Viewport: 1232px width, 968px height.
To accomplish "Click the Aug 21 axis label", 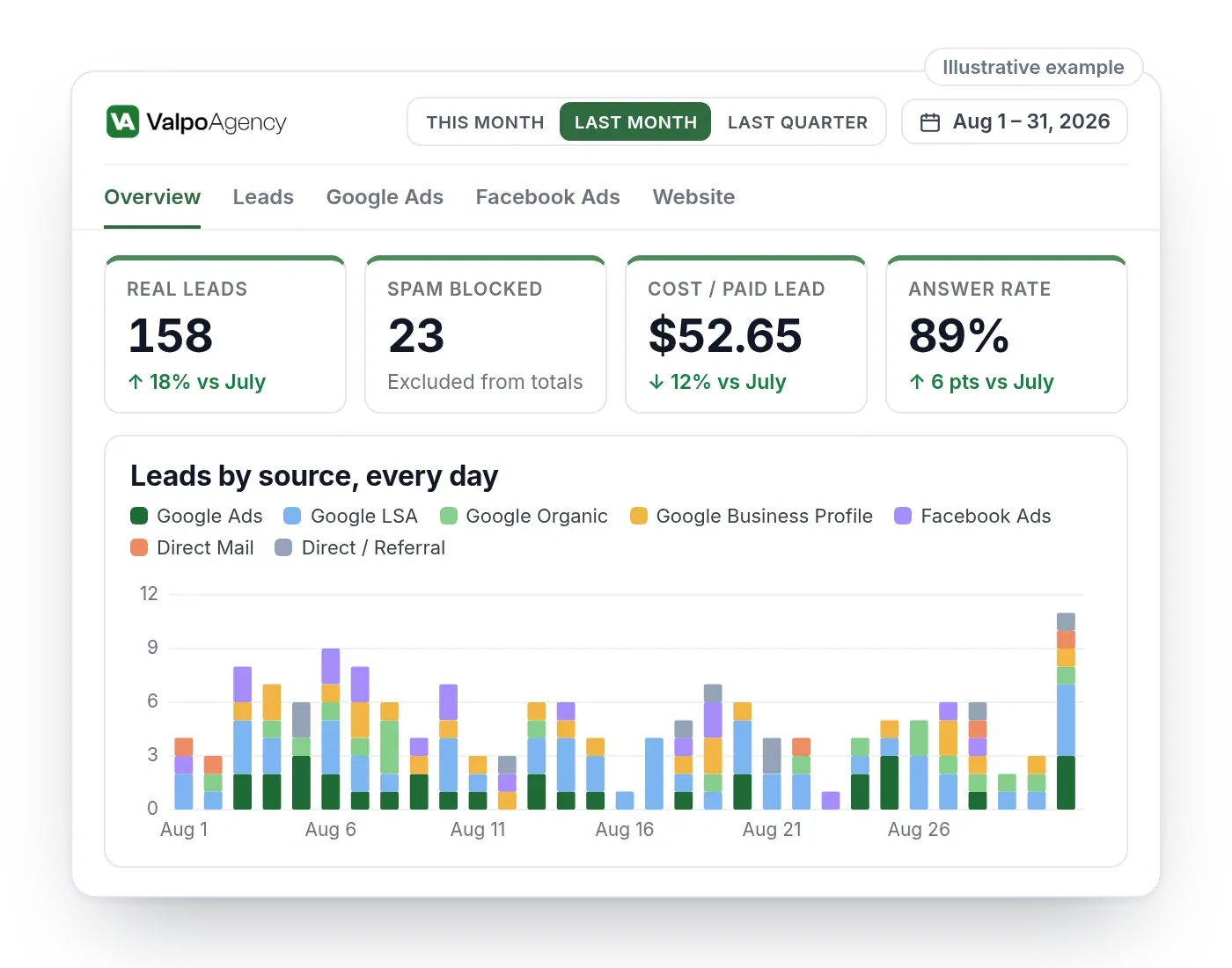I will [x=772, y=829].
